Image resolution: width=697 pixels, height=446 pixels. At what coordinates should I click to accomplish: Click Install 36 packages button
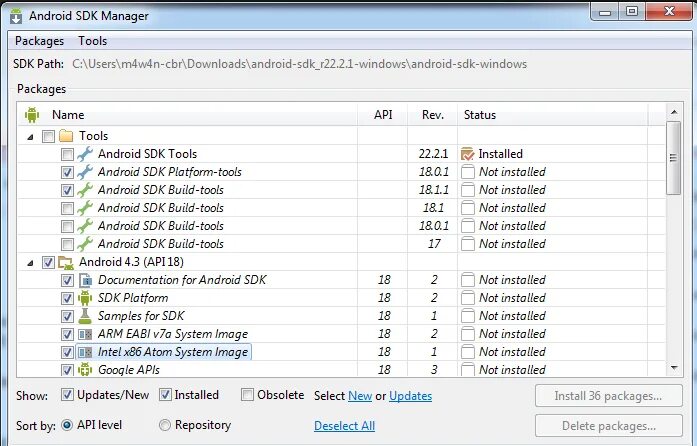click(609, 396)
